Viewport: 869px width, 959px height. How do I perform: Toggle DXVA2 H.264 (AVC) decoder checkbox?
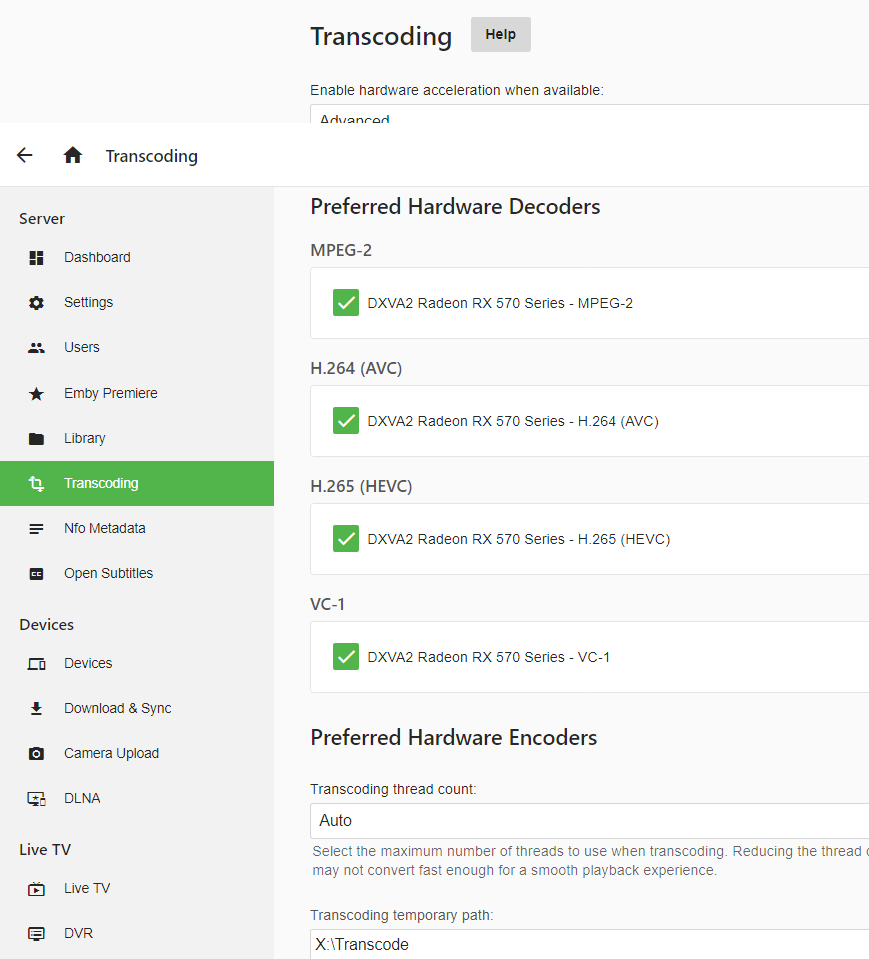[x=346, y=421]
